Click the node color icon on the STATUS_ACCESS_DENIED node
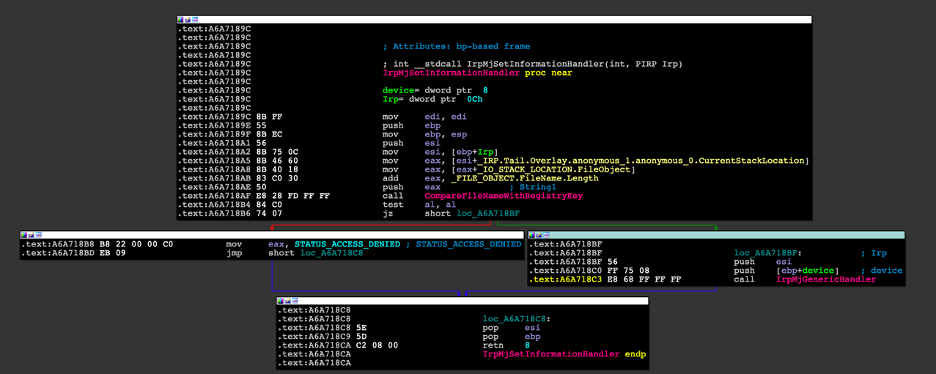936x374 pixels. pyautogui.click(x=24, y=234)
